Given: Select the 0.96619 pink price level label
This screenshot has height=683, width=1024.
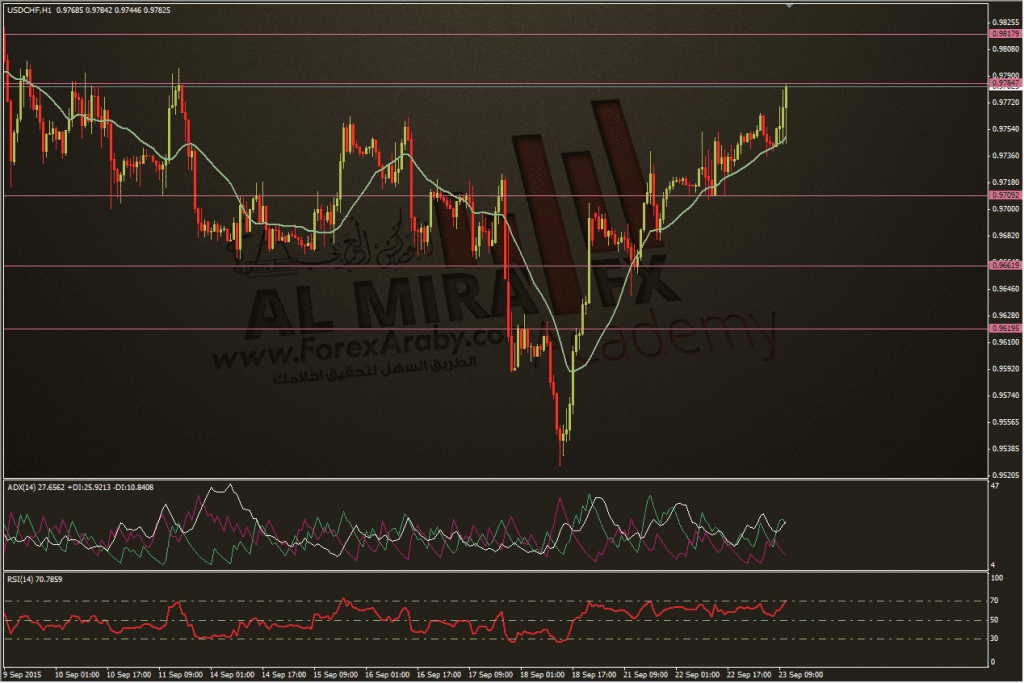Looking at the screenshot, I should (x=1006, y=265).
